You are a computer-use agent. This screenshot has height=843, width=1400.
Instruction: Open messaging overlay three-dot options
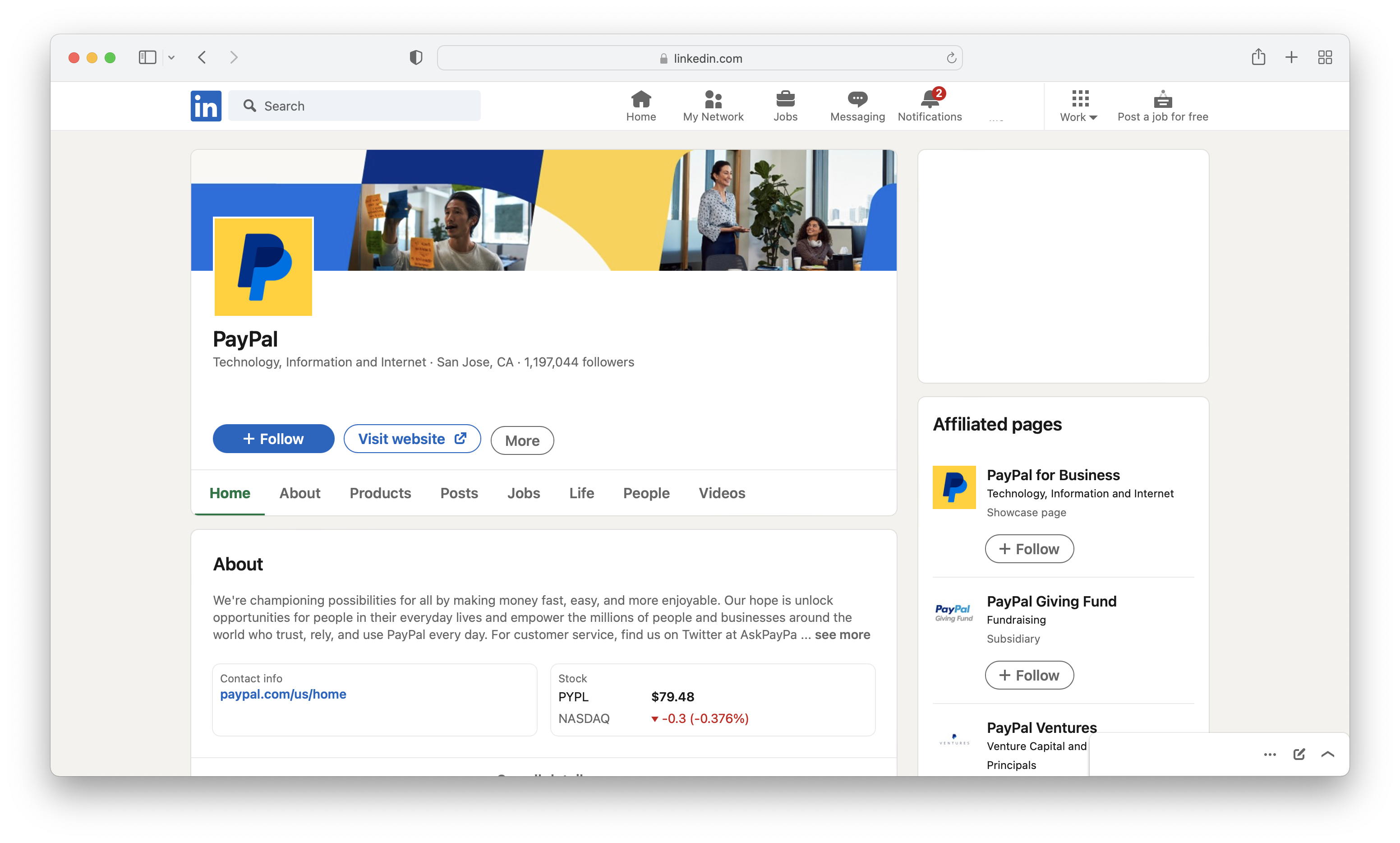pos(1269,755)
